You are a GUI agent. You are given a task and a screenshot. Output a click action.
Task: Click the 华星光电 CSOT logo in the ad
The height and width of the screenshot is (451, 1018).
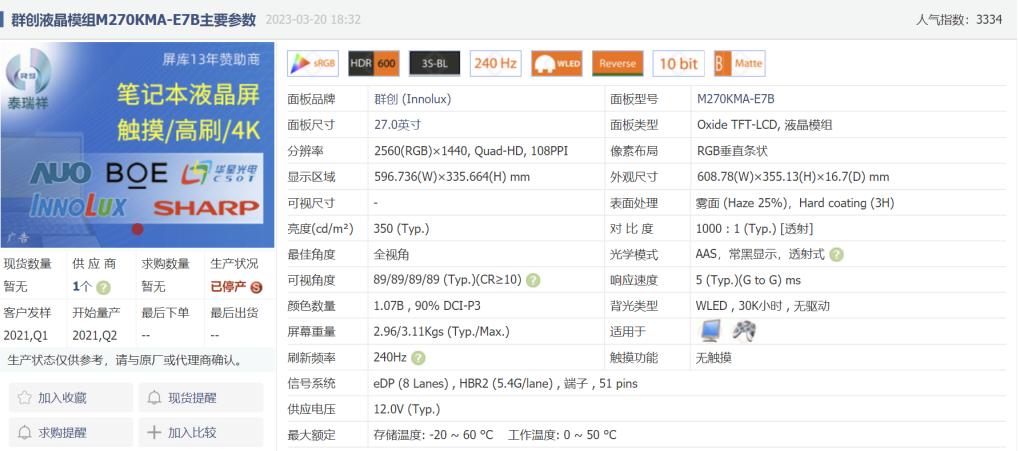pyautogui.click(x=218, y=173)
